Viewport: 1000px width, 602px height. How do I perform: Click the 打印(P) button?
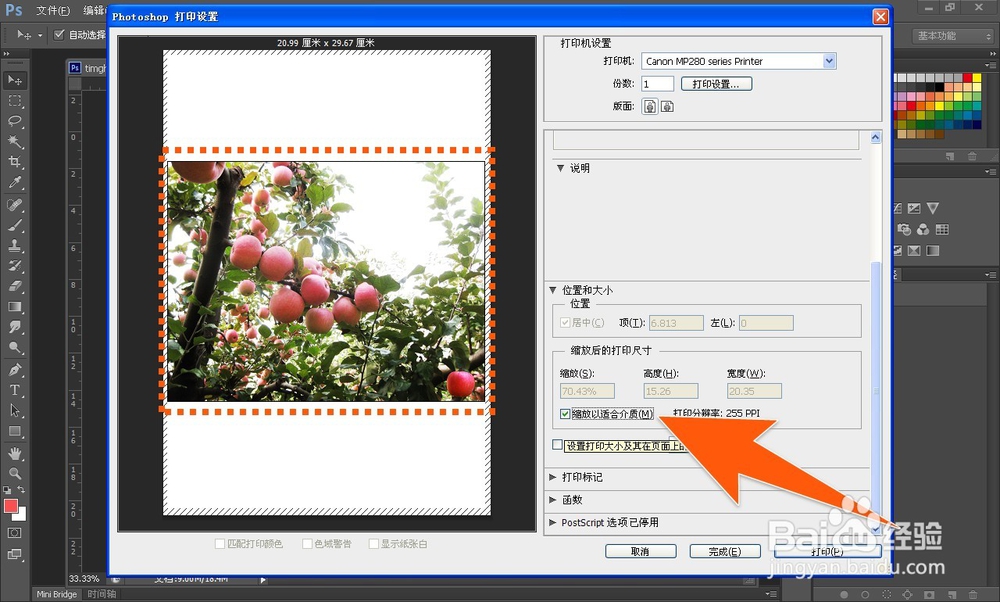827,552
